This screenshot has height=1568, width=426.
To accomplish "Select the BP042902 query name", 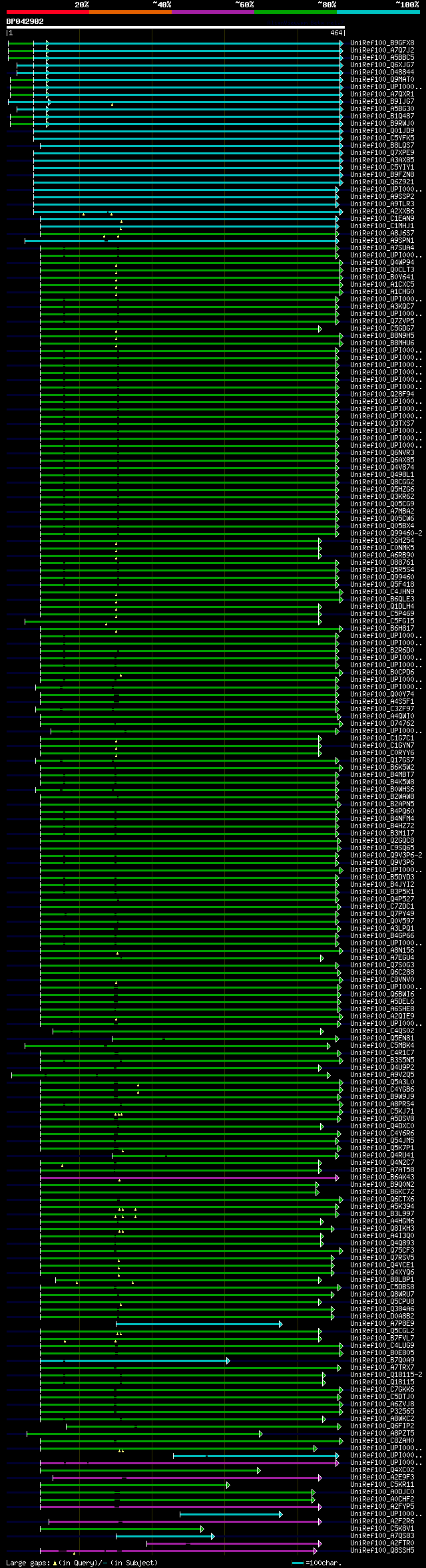I will click(25, 21).
